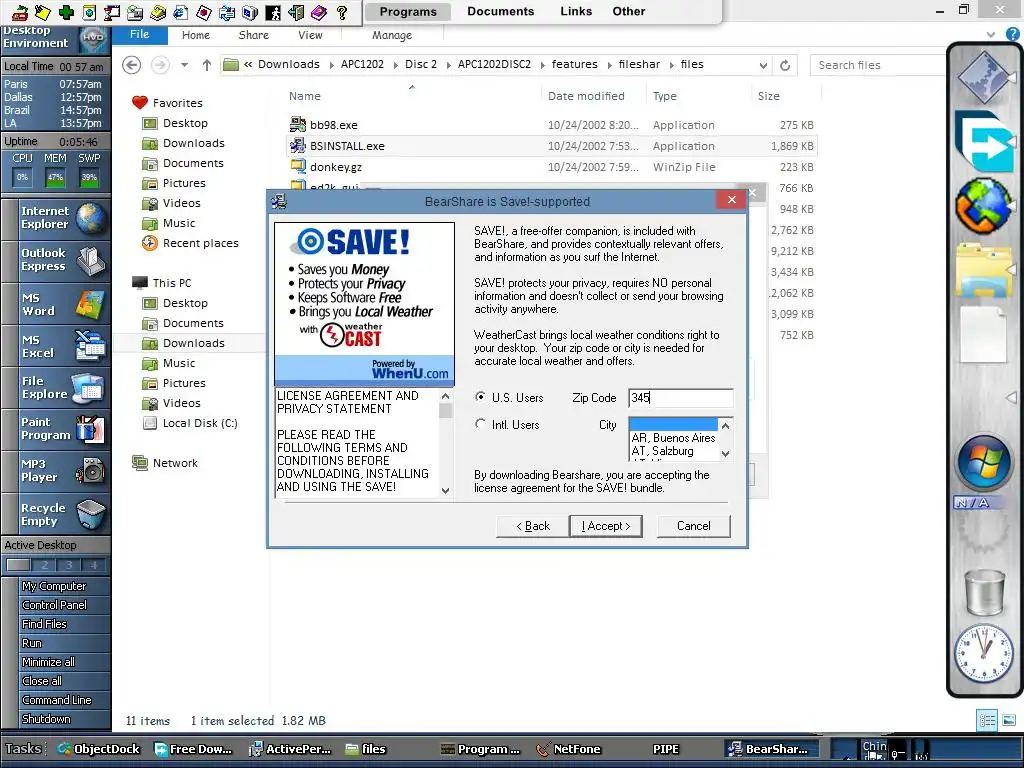Click the NetFone taskbar button

tap(568, 749)
